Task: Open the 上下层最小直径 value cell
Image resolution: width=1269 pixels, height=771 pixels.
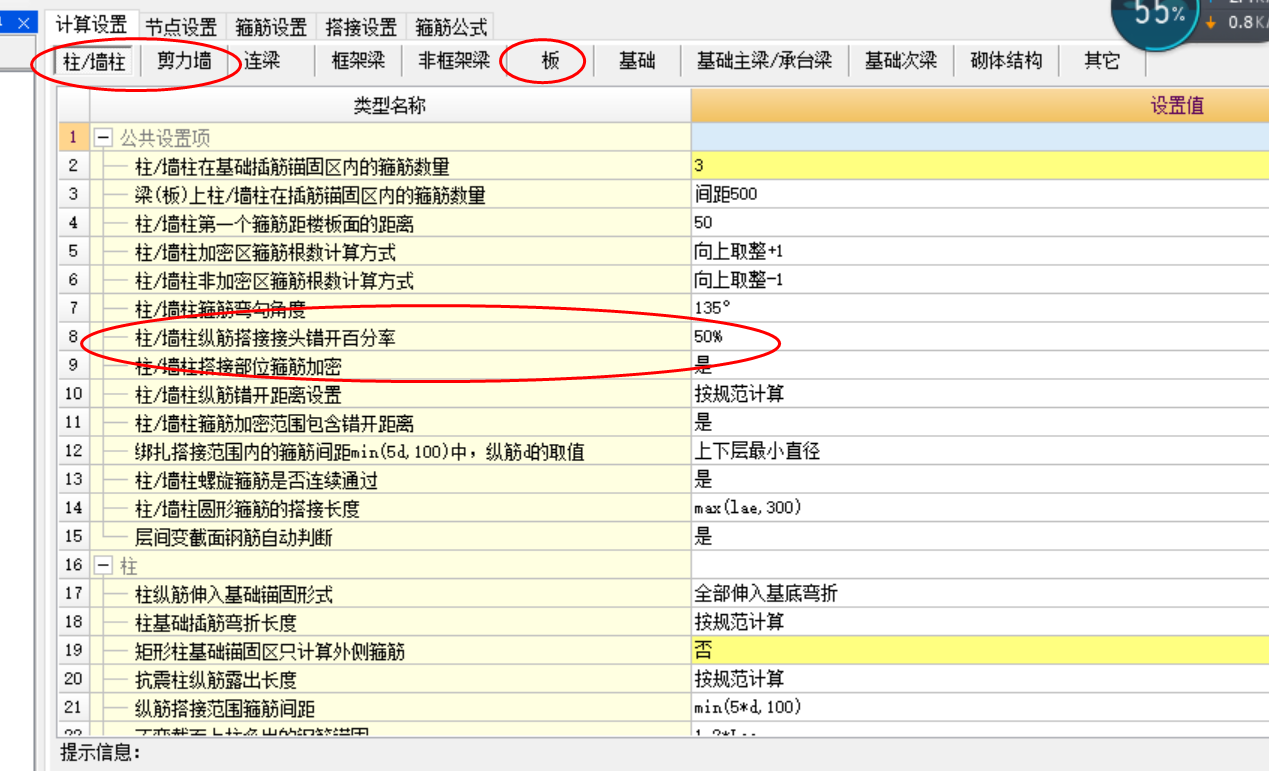Action: click(980, 451)
